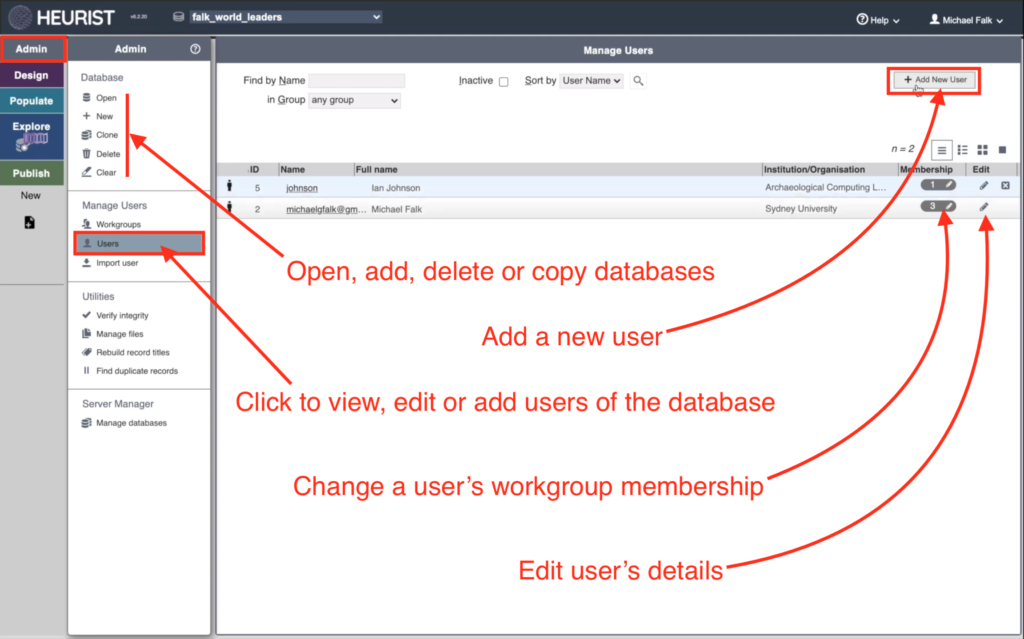Switch to Admin tab

31,49
